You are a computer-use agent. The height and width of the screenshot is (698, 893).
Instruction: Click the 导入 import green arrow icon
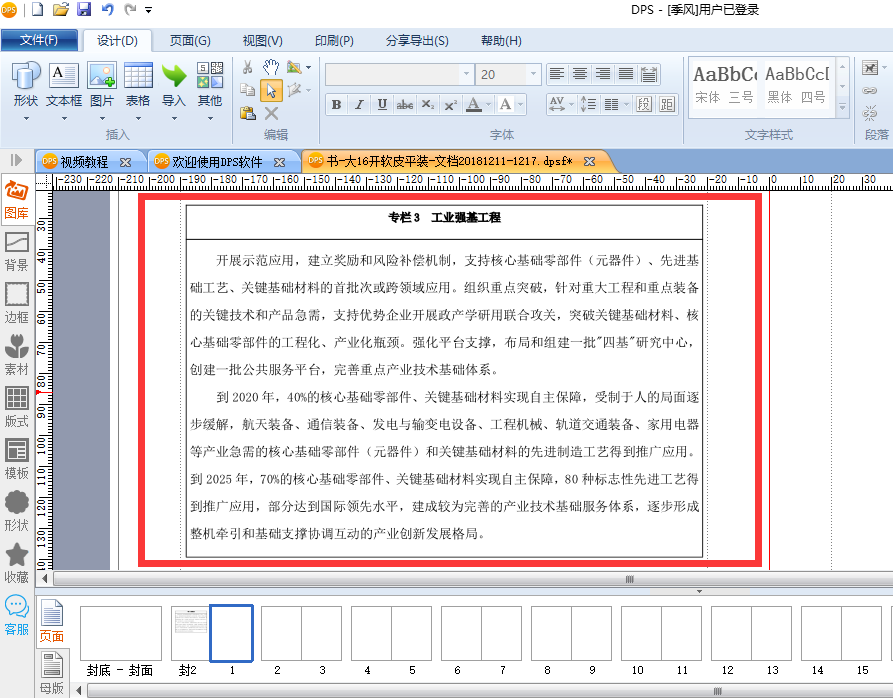[x=174, y=85]
